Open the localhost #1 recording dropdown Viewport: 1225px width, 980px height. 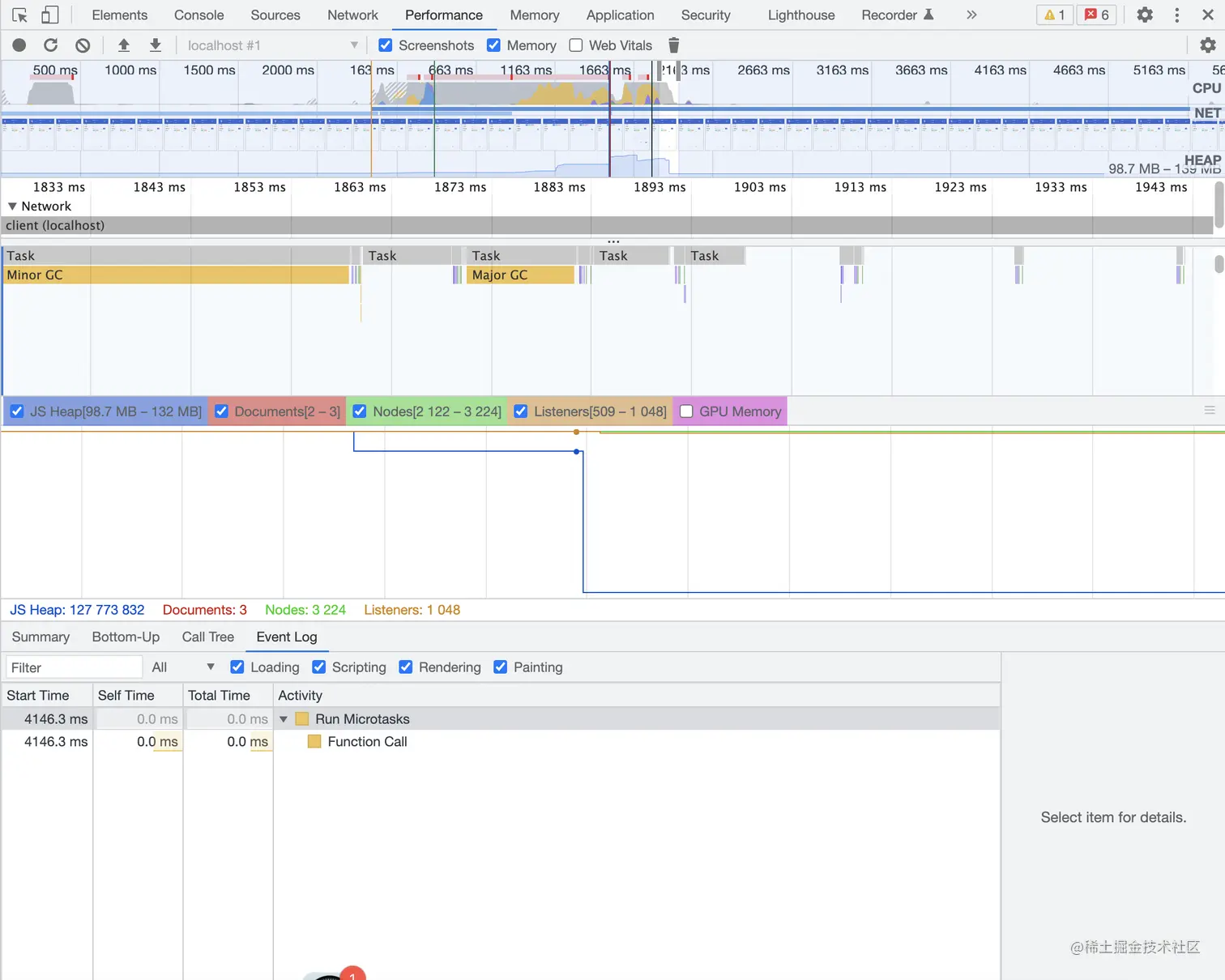coord(271,45)
